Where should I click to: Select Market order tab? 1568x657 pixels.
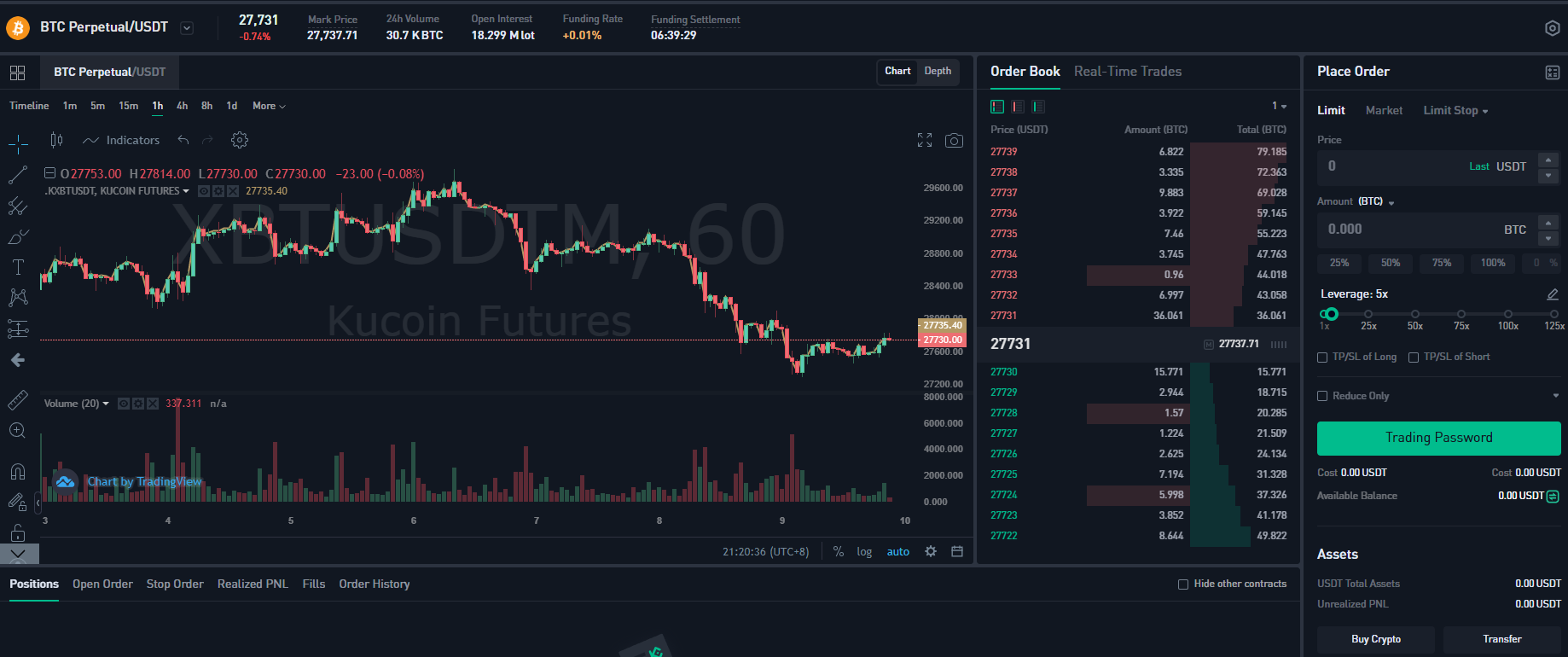[x=1384, y=111]
